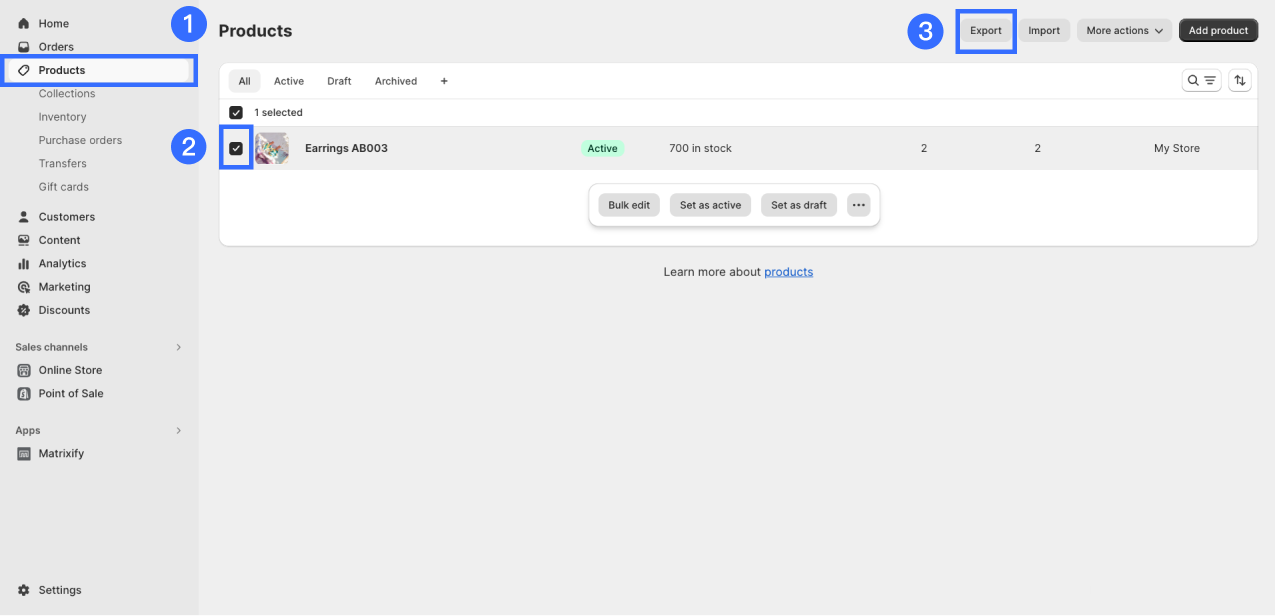The height and width of the screenshot is (616, 1275).
Task: Click the Content icon in sidebar
Action: (24, 240)
